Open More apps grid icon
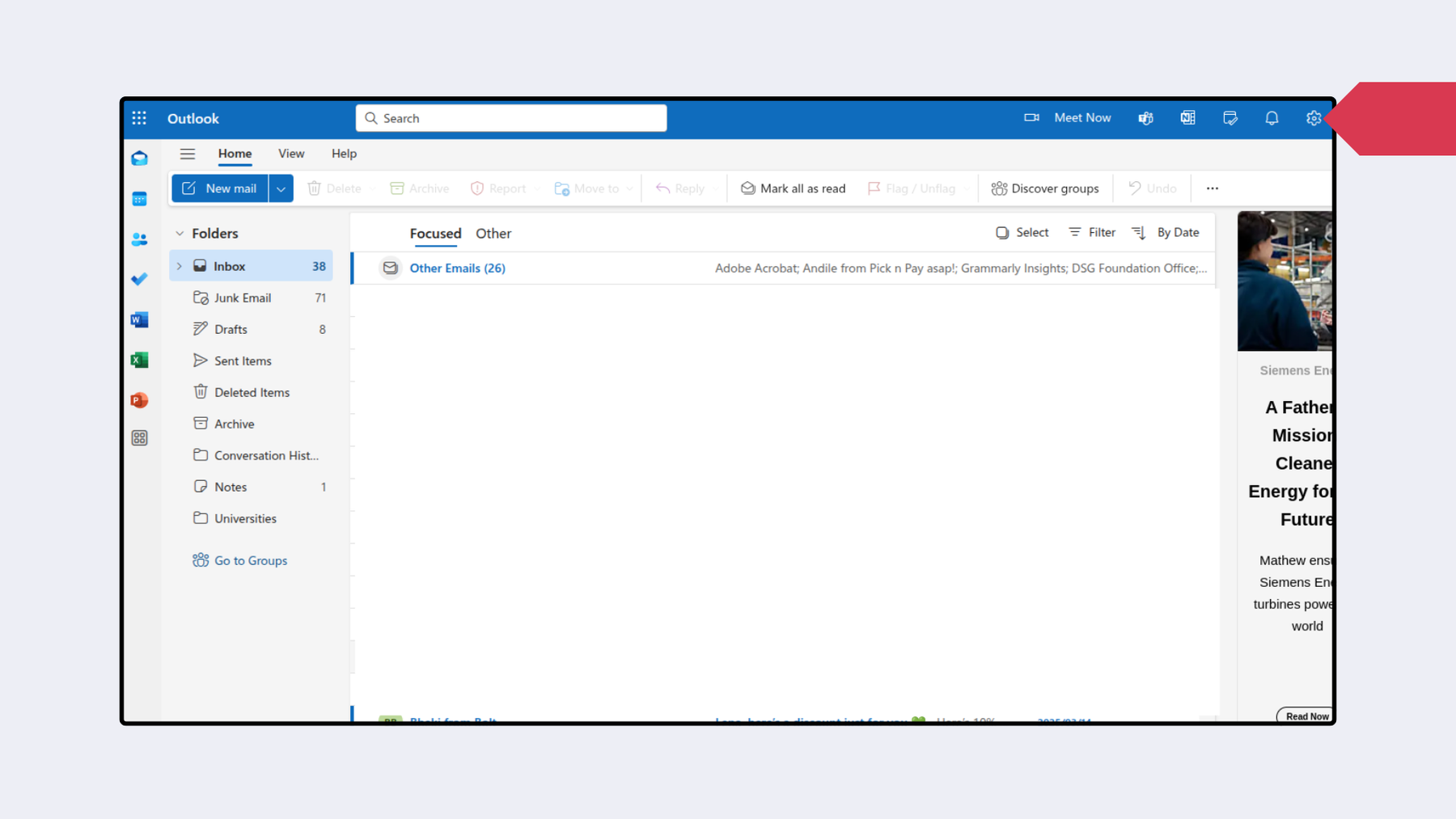The image size is (1456, 819). point(139,438)
